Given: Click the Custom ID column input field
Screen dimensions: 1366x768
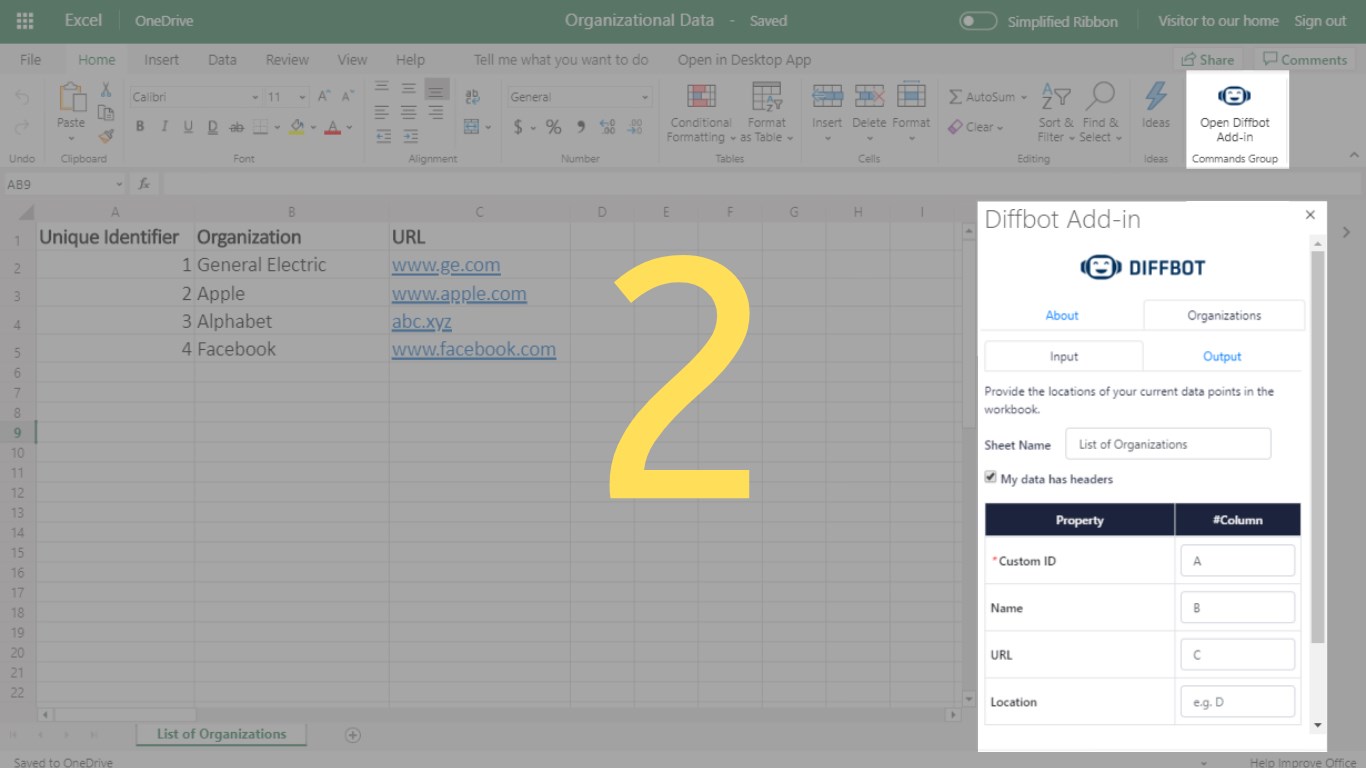Looking at the screenshot, I should tap(1237, 561).
